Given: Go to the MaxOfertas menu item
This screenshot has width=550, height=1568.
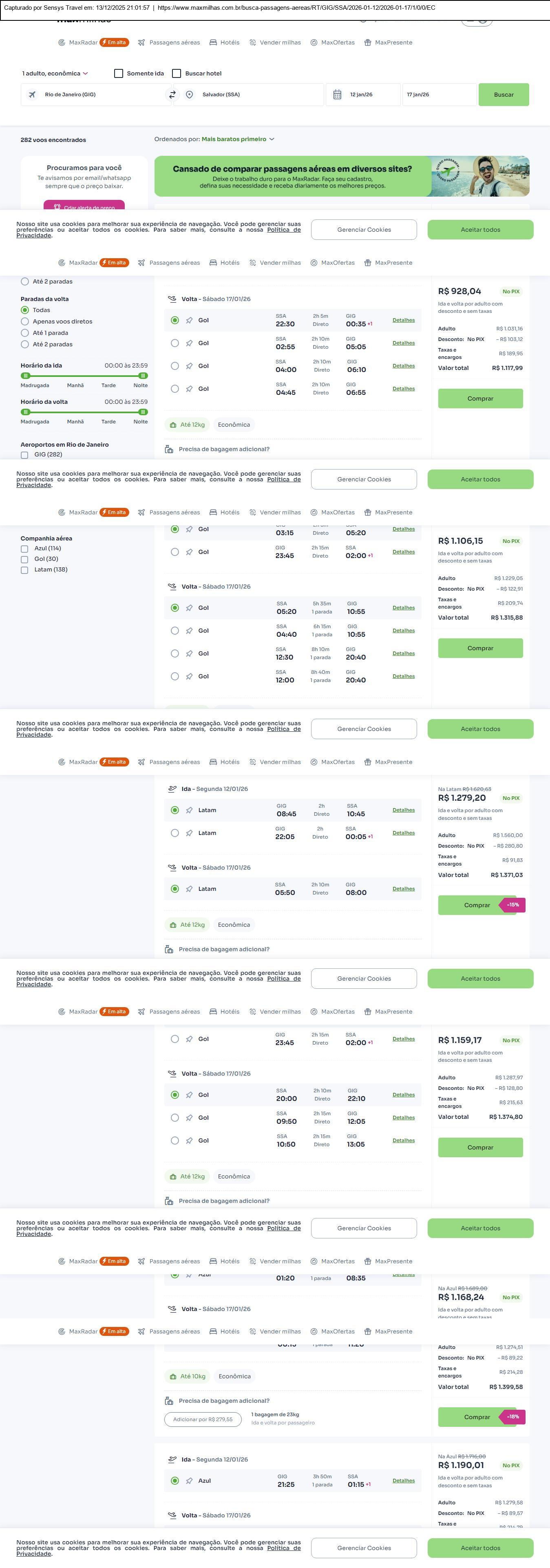Looking at the screenshot, I should click(x=337, y=42).
